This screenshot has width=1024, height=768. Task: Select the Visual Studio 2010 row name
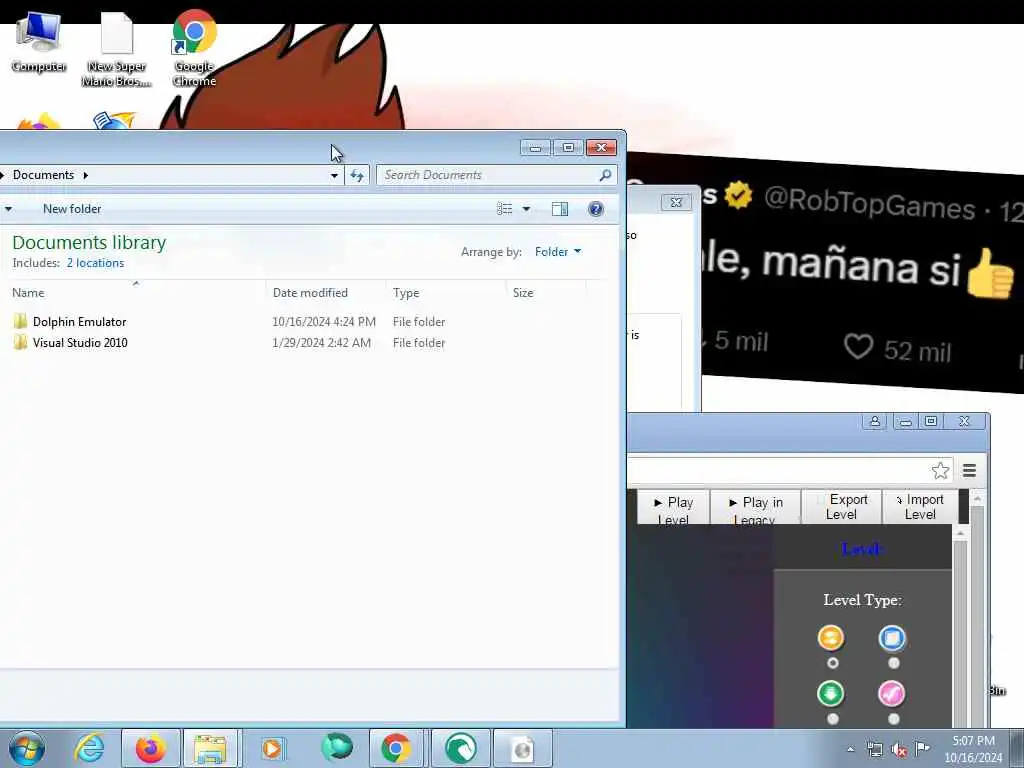pyautogui.click(x=80, y=342)
